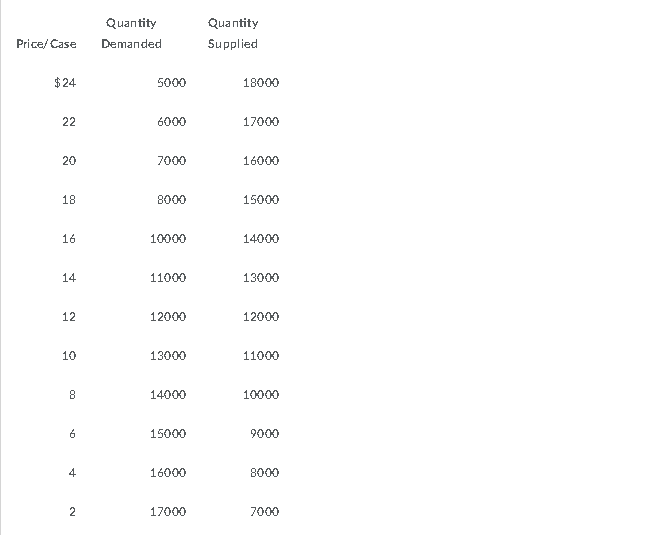Click quantity supplied value 7000 in last row
Screen dimensions: 661x535
coord(264,512)
